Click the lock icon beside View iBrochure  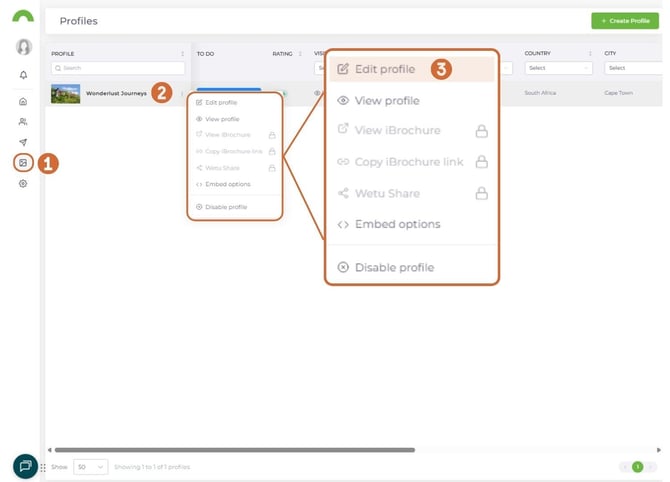481,131
